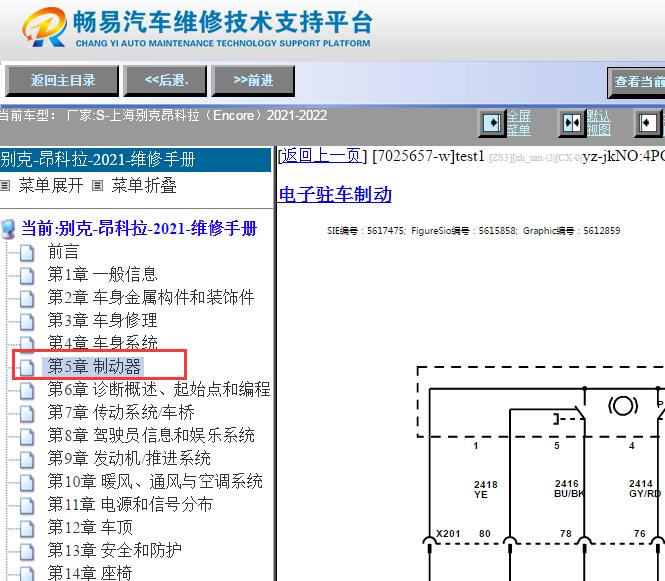Open the 电子驻车制动 link
The width and height of the screenshot is (665, 581).
pyautogui.click(x=335, y=194)
